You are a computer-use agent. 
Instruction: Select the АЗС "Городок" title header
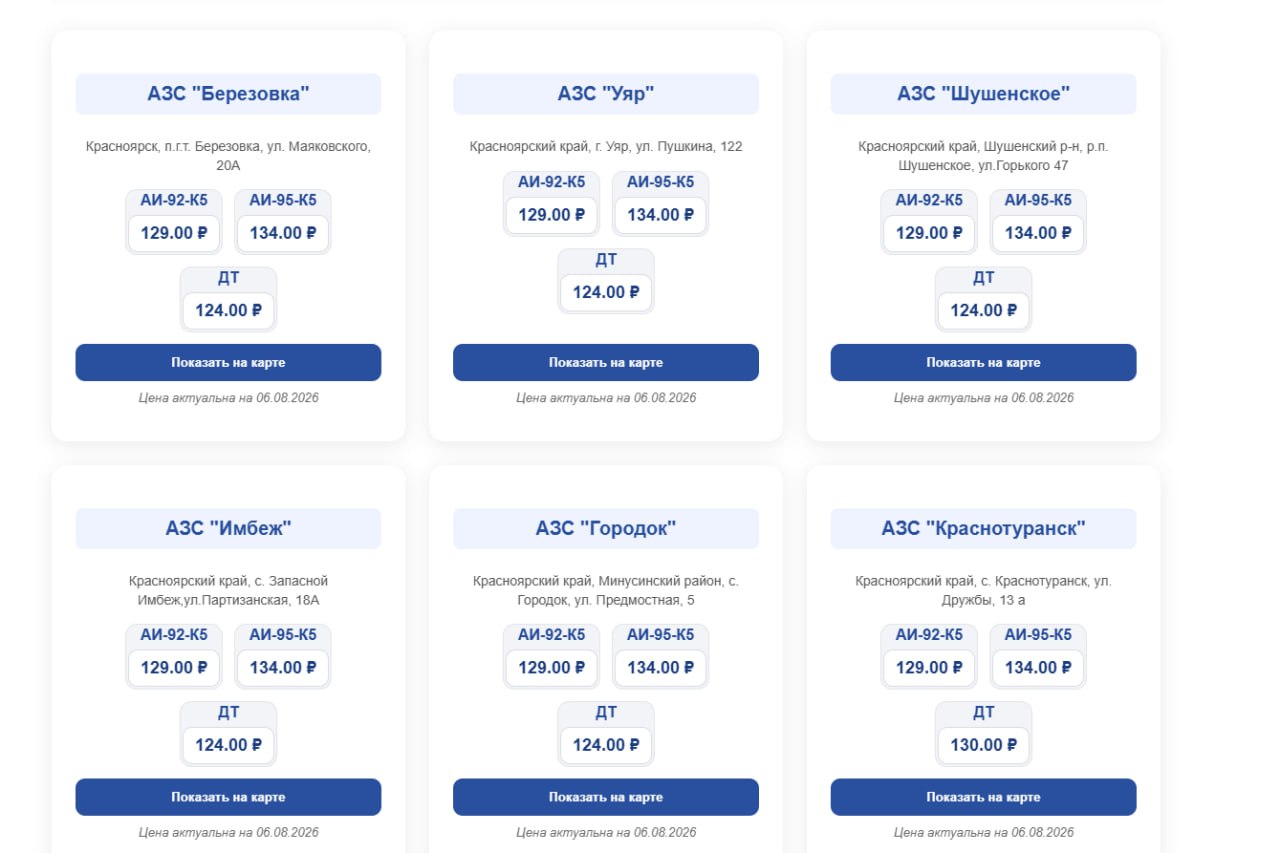point(606,528)
